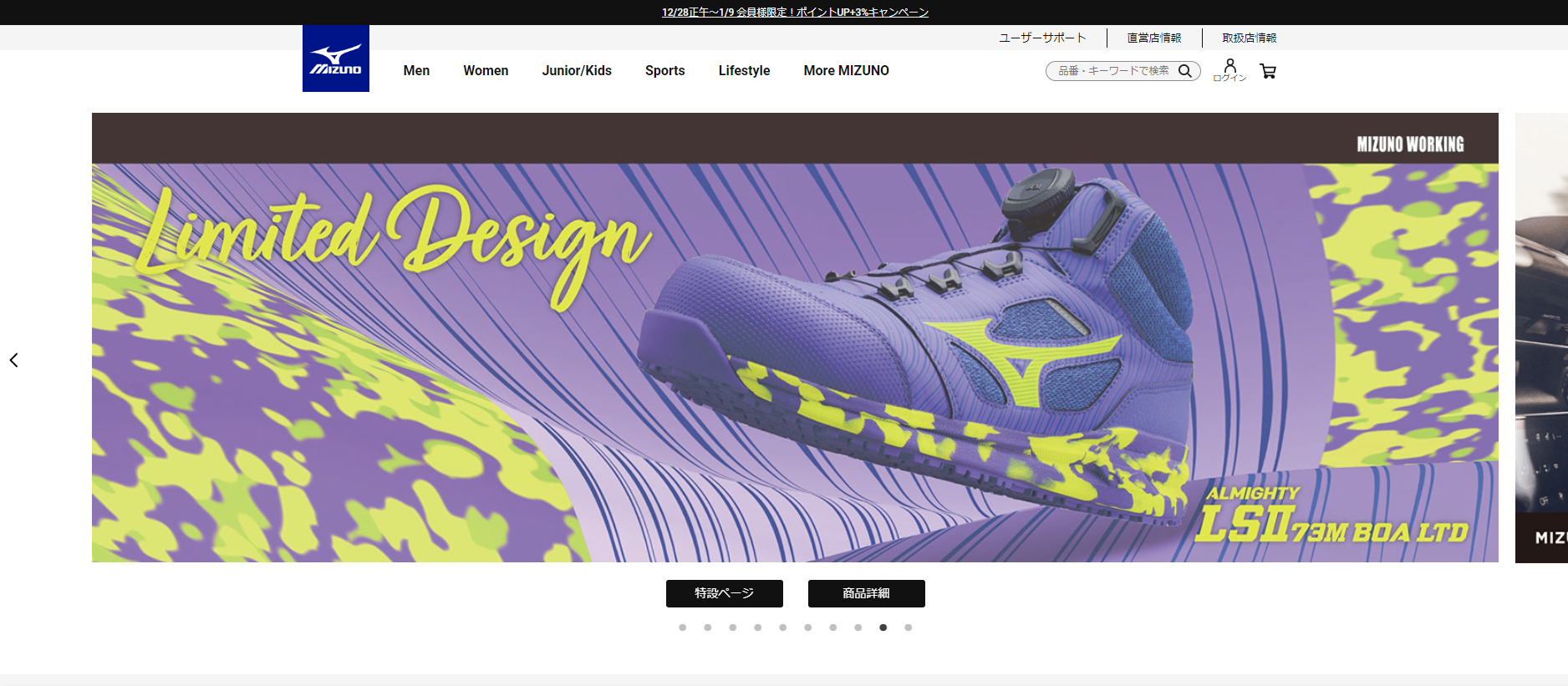The width and height of the screenshot is (1568, 686).
Task: Select the first carousel dot
Action: pos(683,628)
